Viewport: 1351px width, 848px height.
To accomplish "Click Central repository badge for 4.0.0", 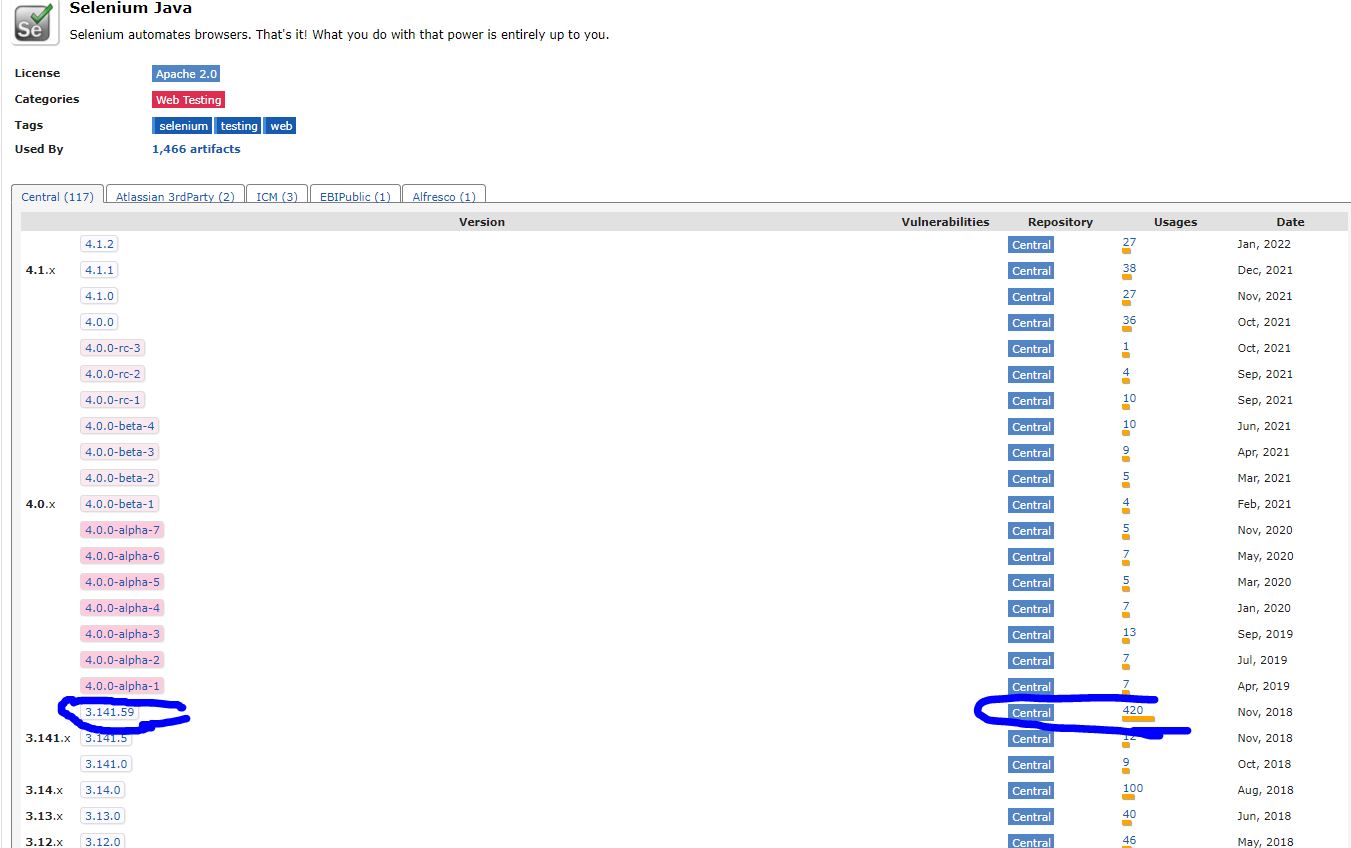I will point(1031,323).
